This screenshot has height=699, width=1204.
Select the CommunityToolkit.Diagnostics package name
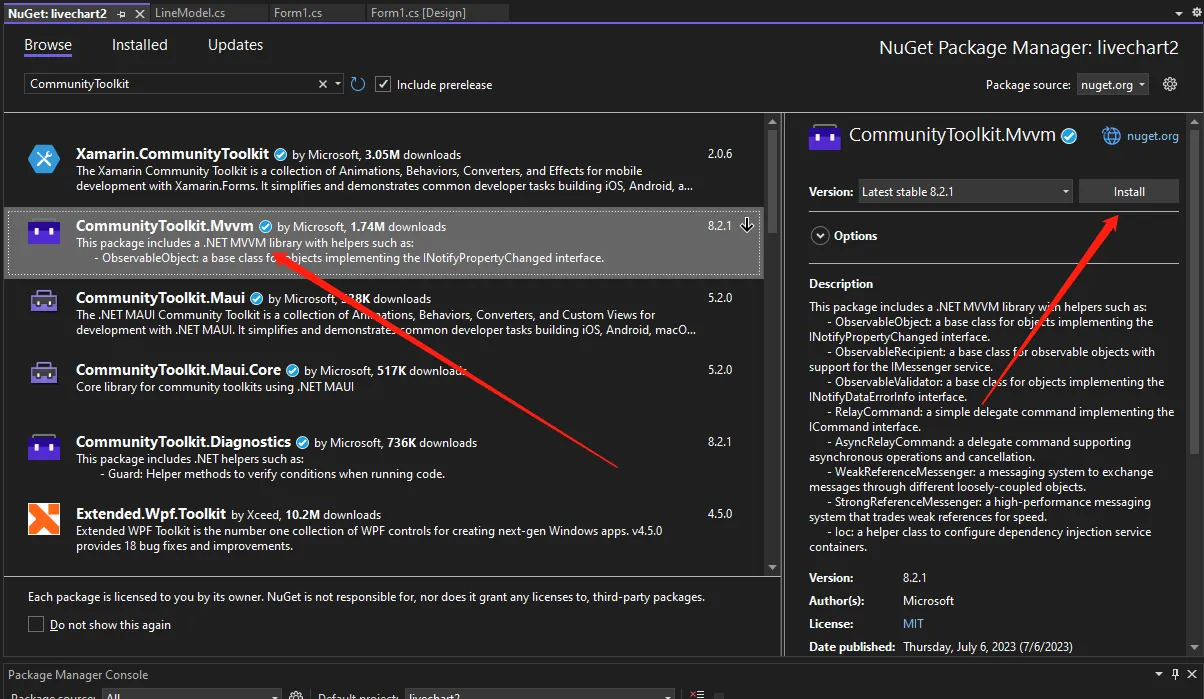click(x=183, y=442)
